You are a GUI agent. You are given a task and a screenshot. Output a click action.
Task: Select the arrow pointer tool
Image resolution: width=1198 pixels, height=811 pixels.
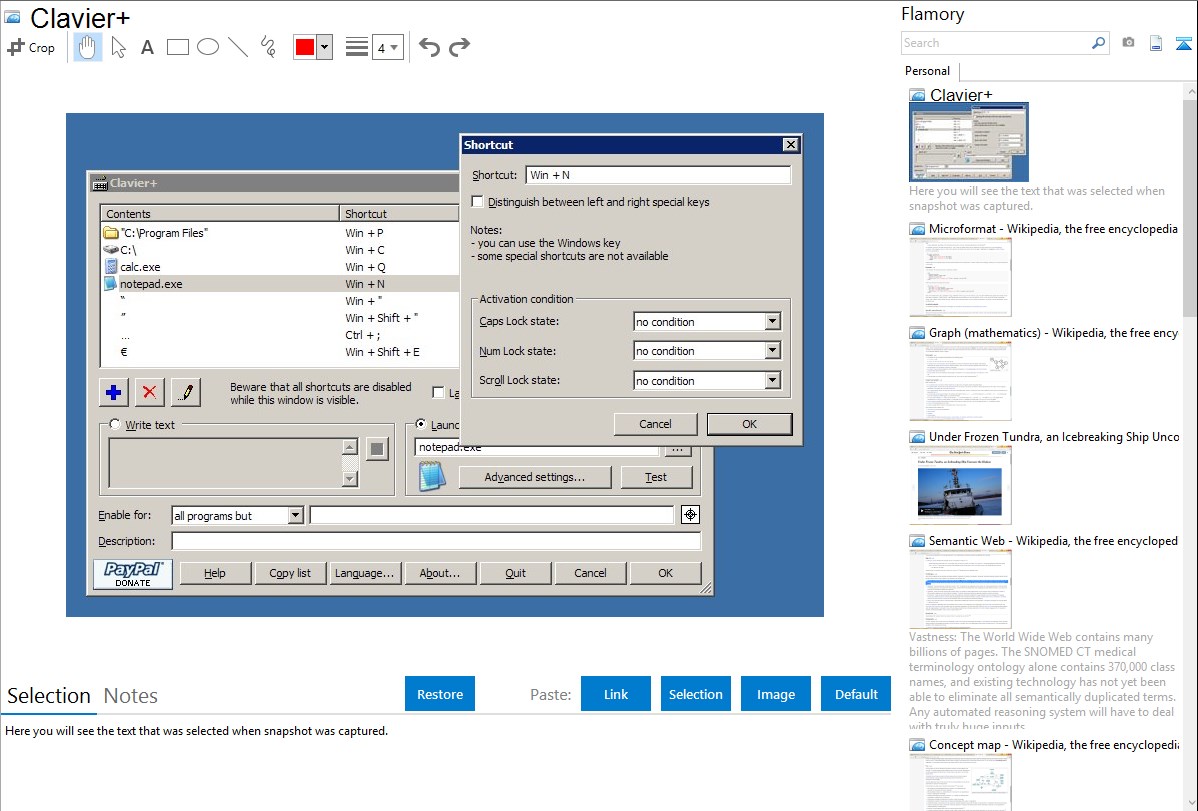[118, 47]
